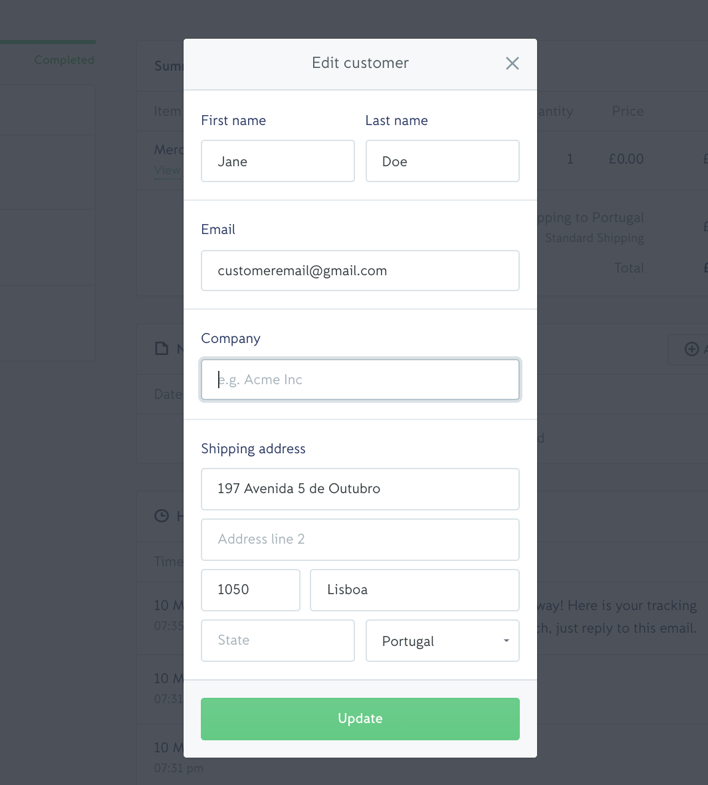Select the postal code field showing 1050
Viewport: 708px width, 785px height.
coord(250,590)
